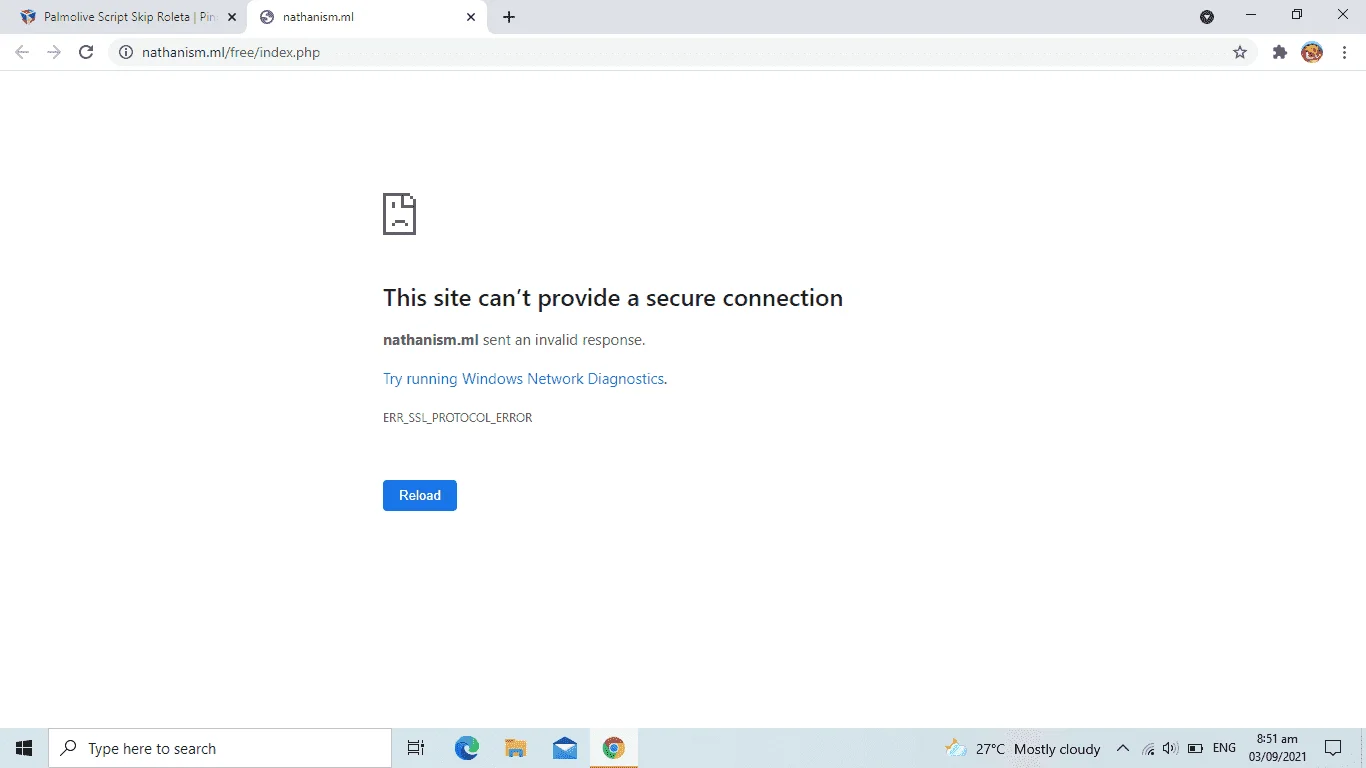Open the Windows Start menu
This screenshot has height=768, width=1366.
point(24,748)
